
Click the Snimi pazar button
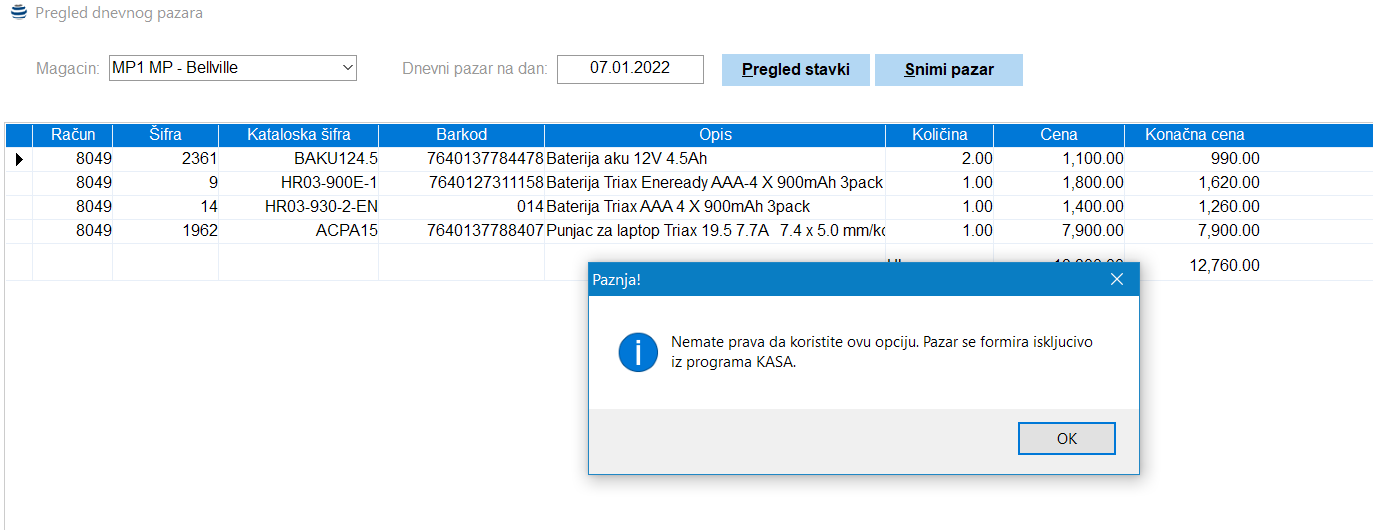pos(948,70)
